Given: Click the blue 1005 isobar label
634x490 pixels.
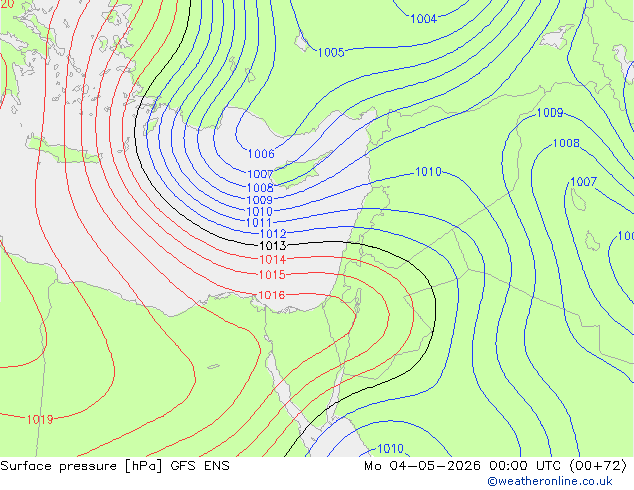Looking at the screenshot, I should point(331,53).
